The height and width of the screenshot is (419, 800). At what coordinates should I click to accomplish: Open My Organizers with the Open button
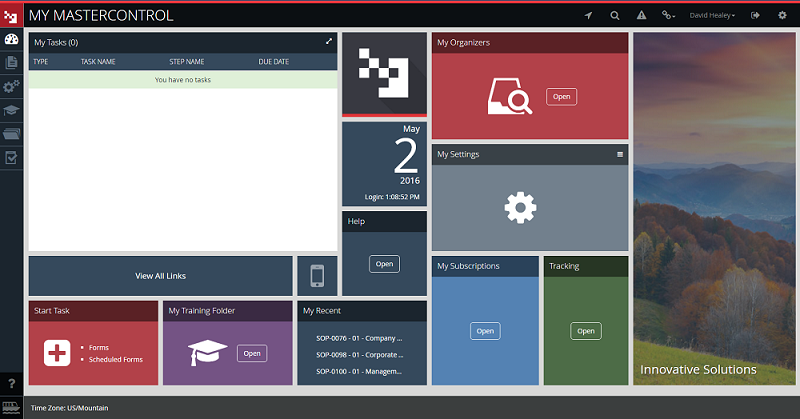561,96
